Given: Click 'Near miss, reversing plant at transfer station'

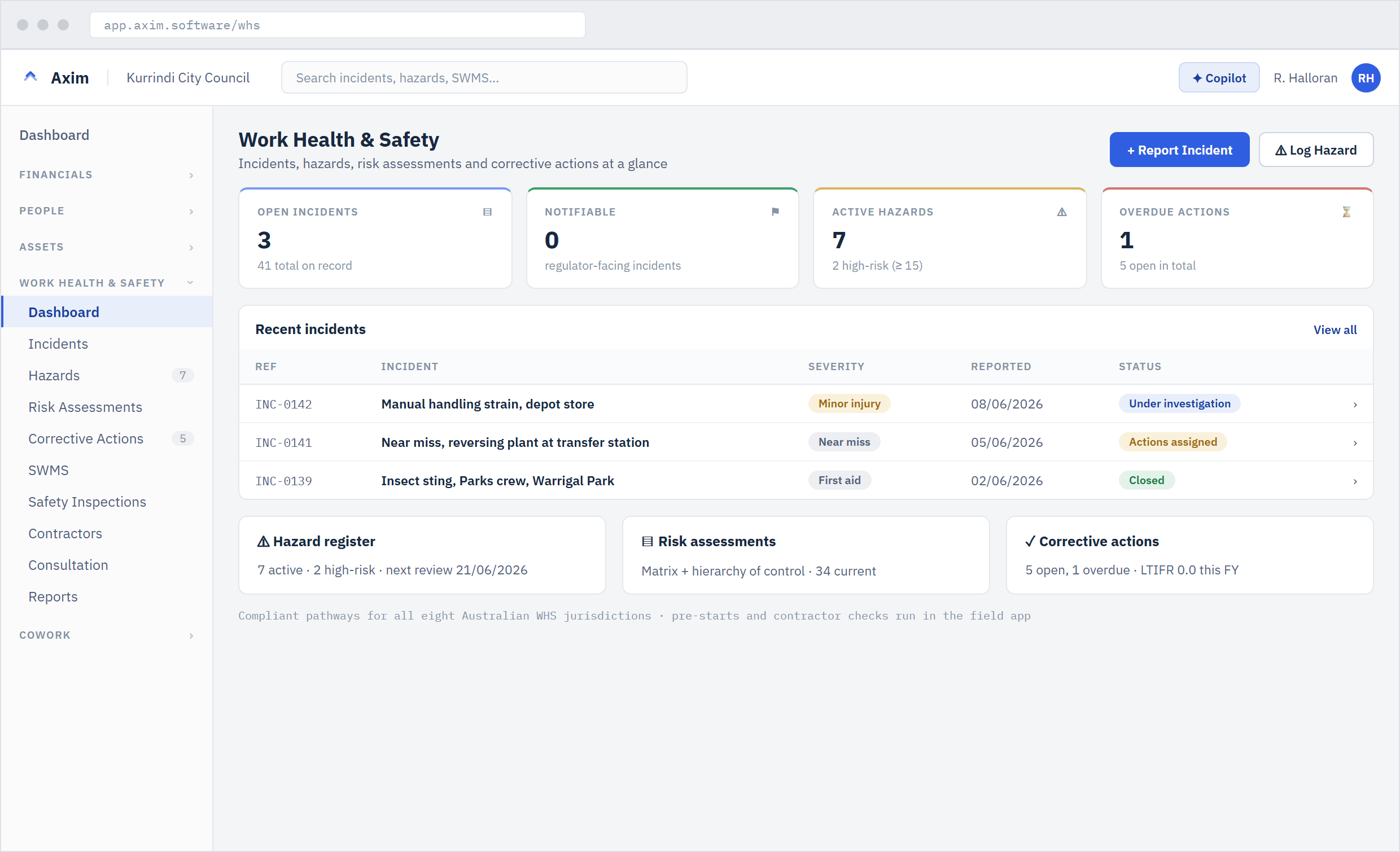Looking at the screenshot, I should (x=515, y=443).
